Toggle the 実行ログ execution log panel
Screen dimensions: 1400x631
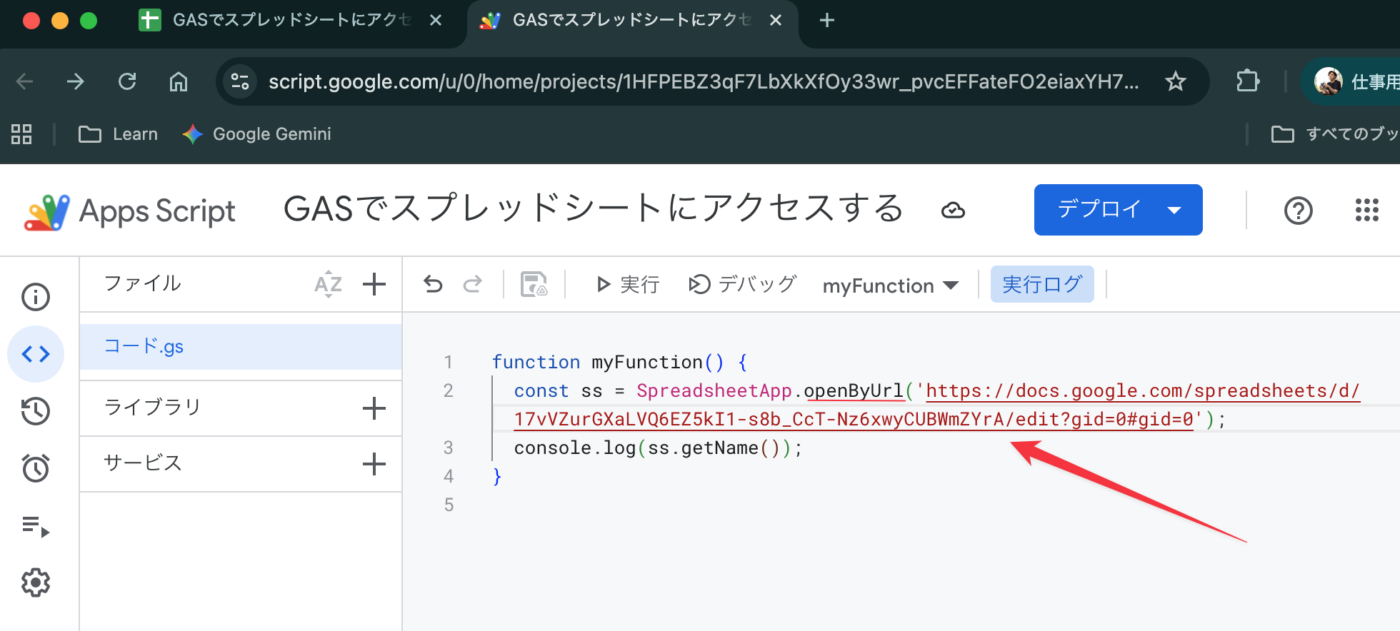pyautogui.click(x=1042, y=285)
